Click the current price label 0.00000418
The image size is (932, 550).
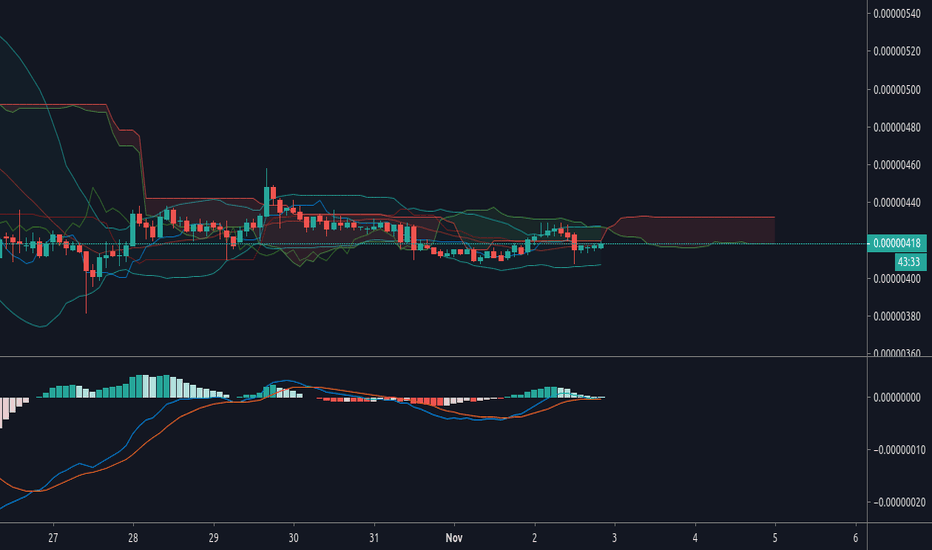pos(896,243)
